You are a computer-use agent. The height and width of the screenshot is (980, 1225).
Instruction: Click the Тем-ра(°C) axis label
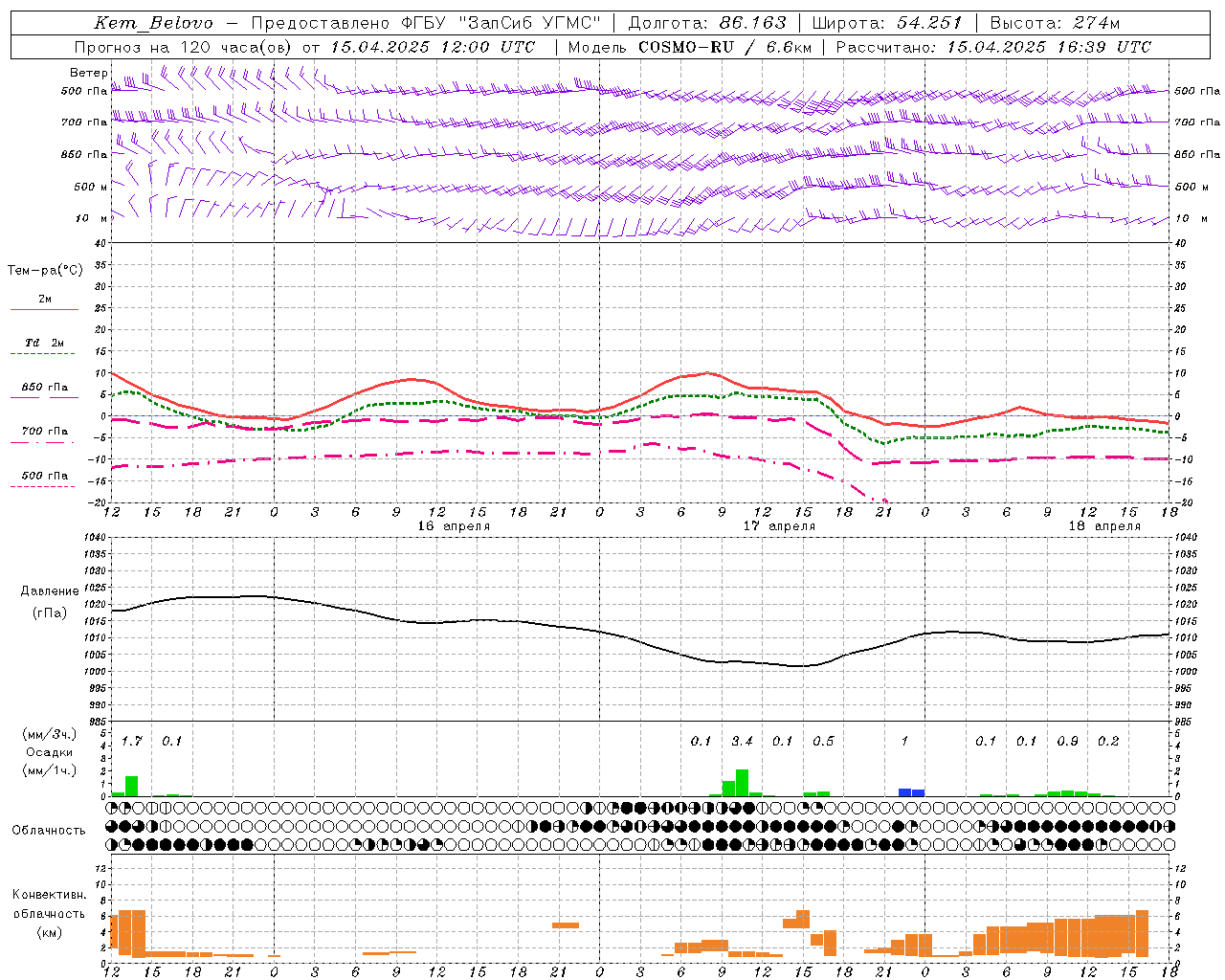point(45,271)
